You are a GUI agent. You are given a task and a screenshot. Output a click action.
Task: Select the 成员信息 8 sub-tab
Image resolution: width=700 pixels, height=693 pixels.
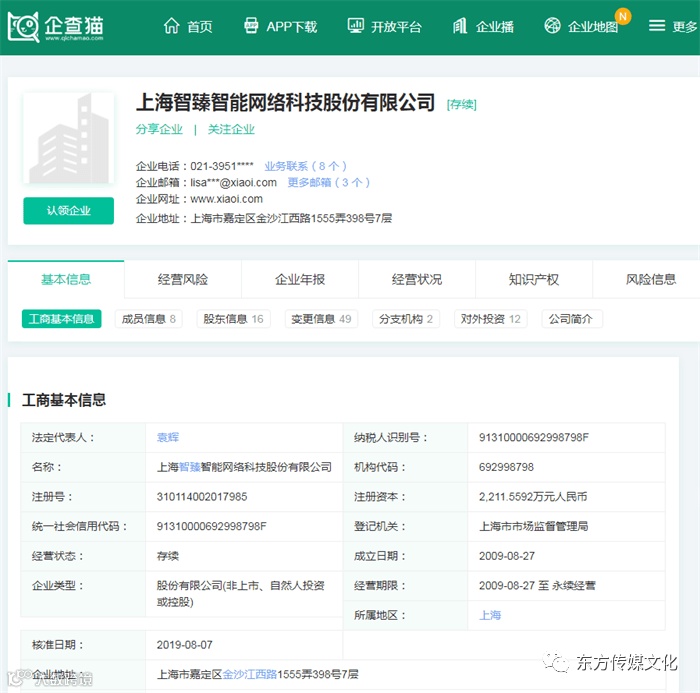click(x=149, y=319)
